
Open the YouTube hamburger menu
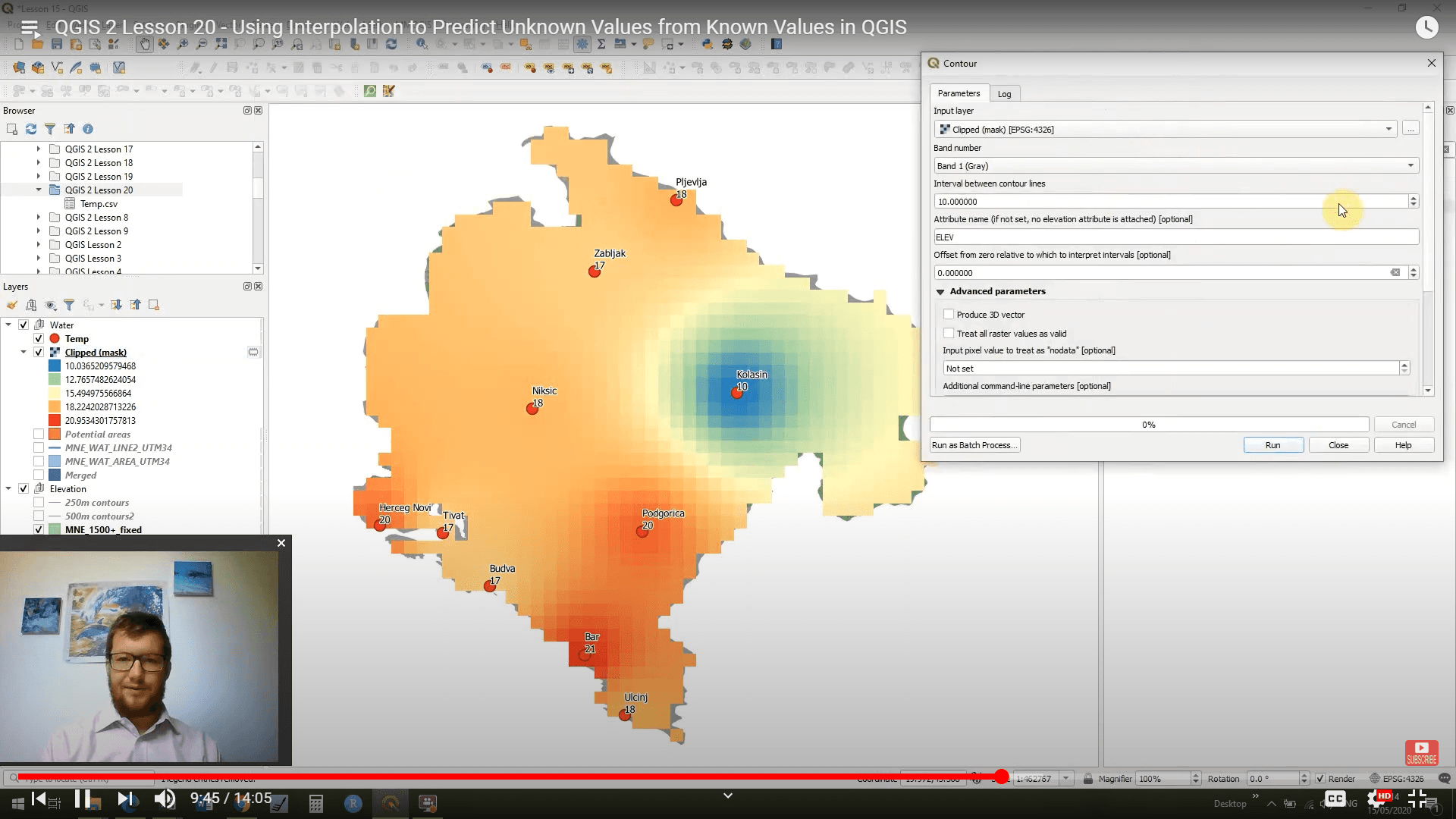[x=30, y=28]
